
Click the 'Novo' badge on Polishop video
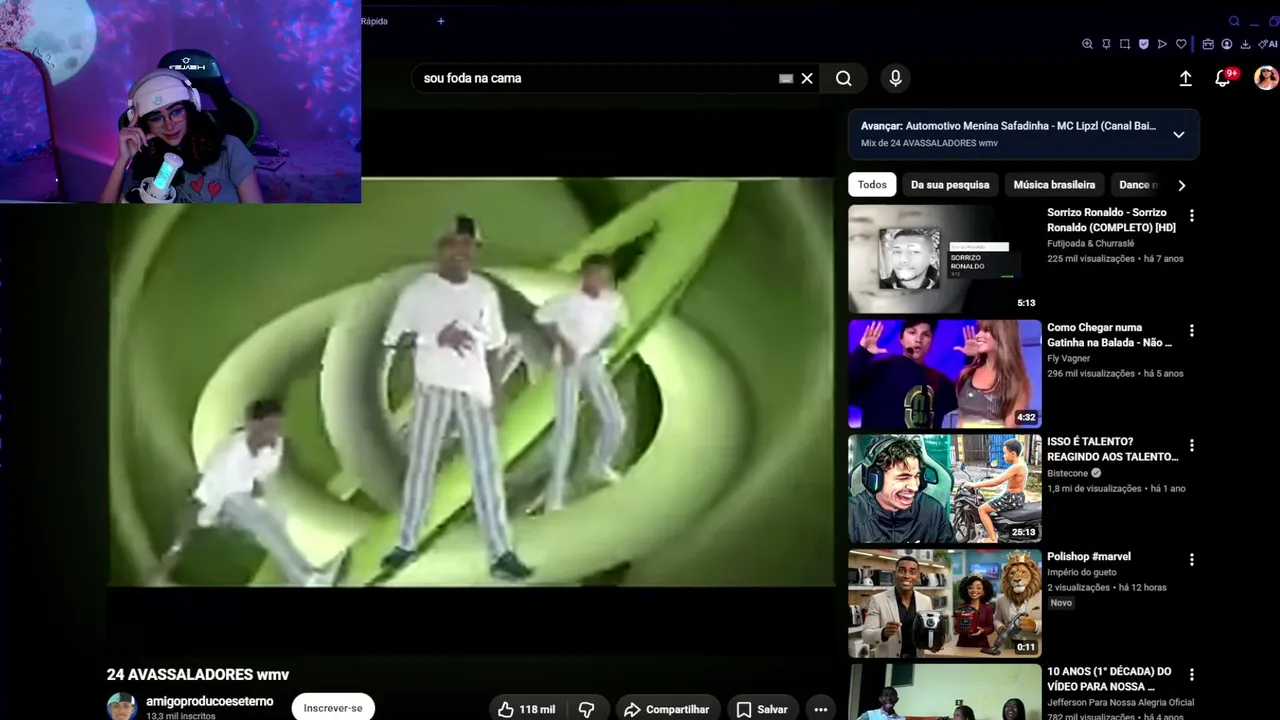click(x=1061, y=603)
